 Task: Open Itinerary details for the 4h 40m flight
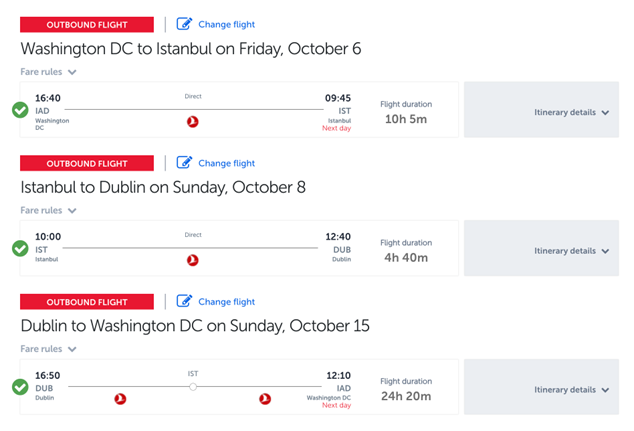(571, 251)
